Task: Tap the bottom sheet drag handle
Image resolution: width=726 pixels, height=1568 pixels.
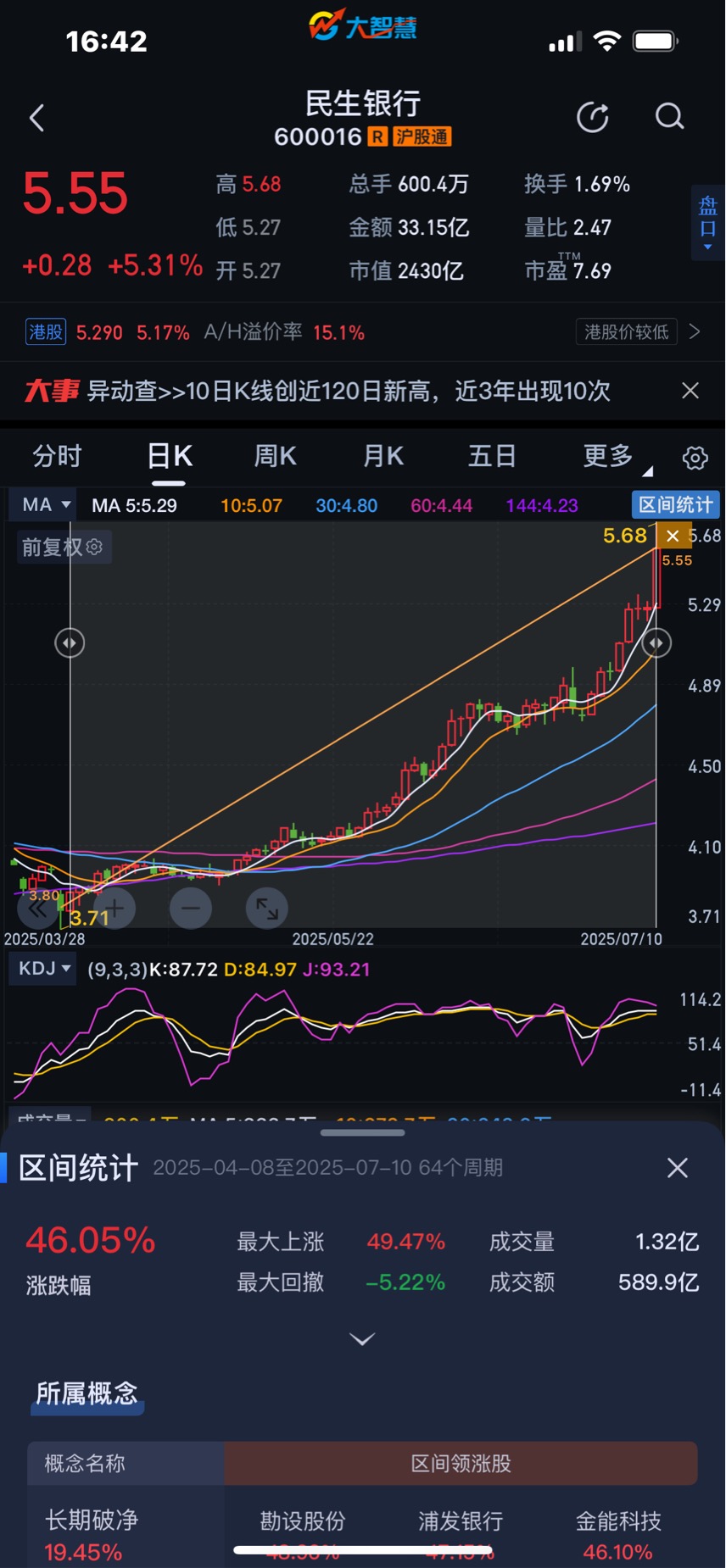Action: 363,1132
